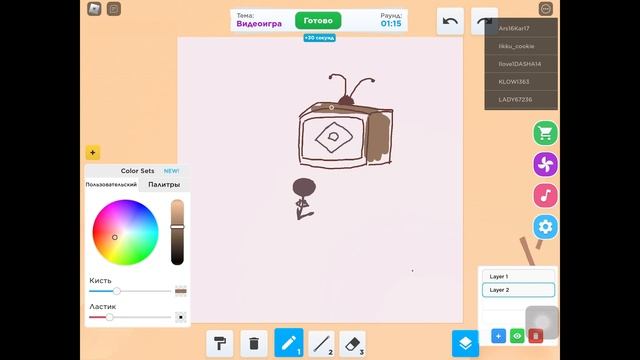640x360 pixels.
Task: Select the paint roller fill tool
Action: [x=220, y=344]
